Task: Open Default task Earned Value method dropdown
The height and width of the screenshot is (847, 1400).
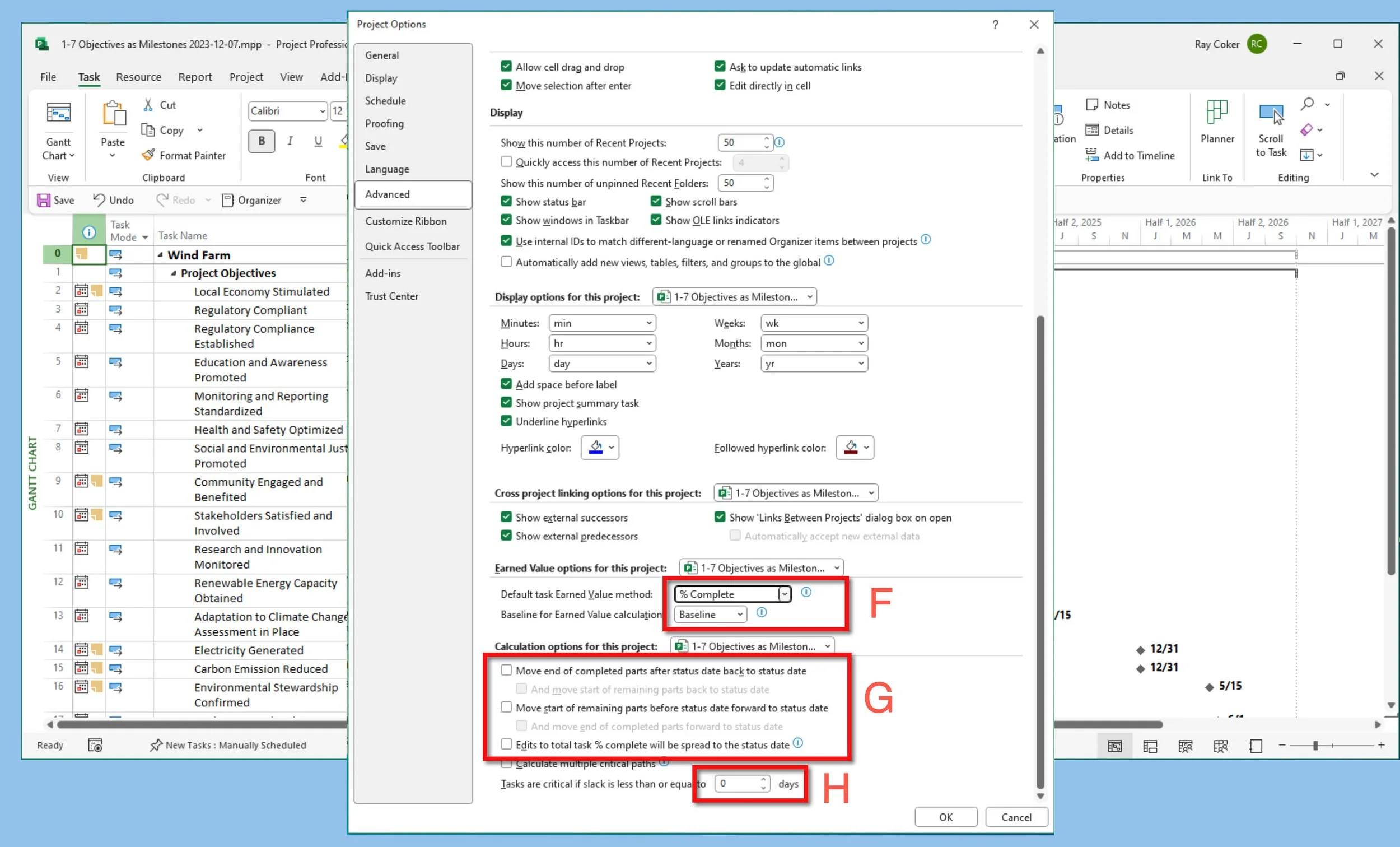Action: 732,594
